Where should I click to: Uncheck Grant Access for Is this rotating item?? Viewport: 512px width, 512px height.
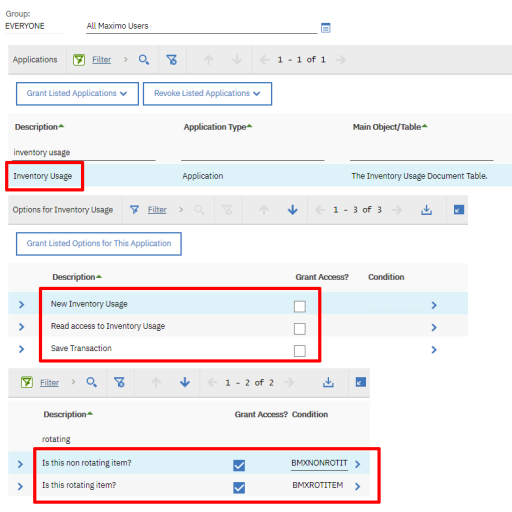pyautogui.click(x=239, y=488)
